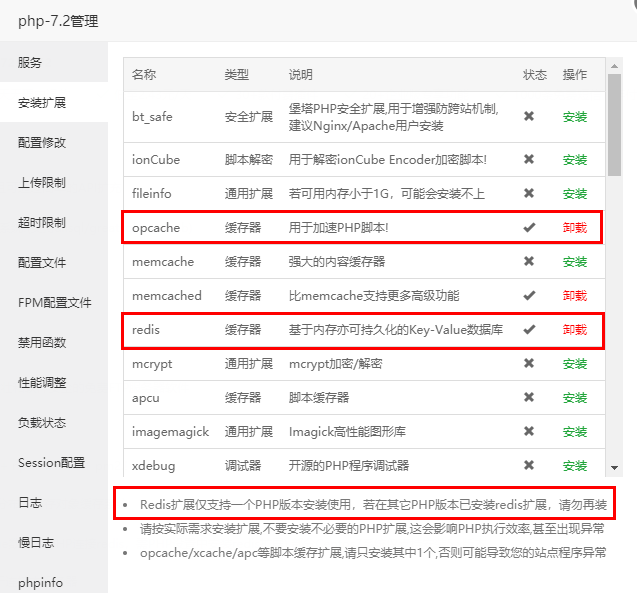
Task: Click the 安全扩展 type cell
Action: (249, 117)
